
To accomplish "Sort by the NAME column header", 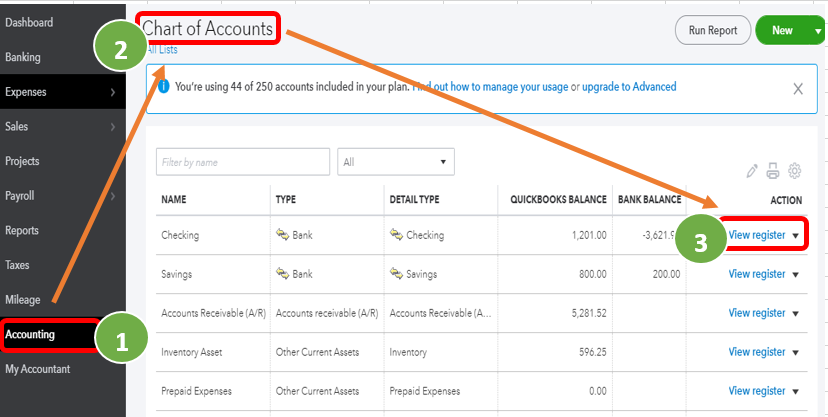I will tap(174, 200).
